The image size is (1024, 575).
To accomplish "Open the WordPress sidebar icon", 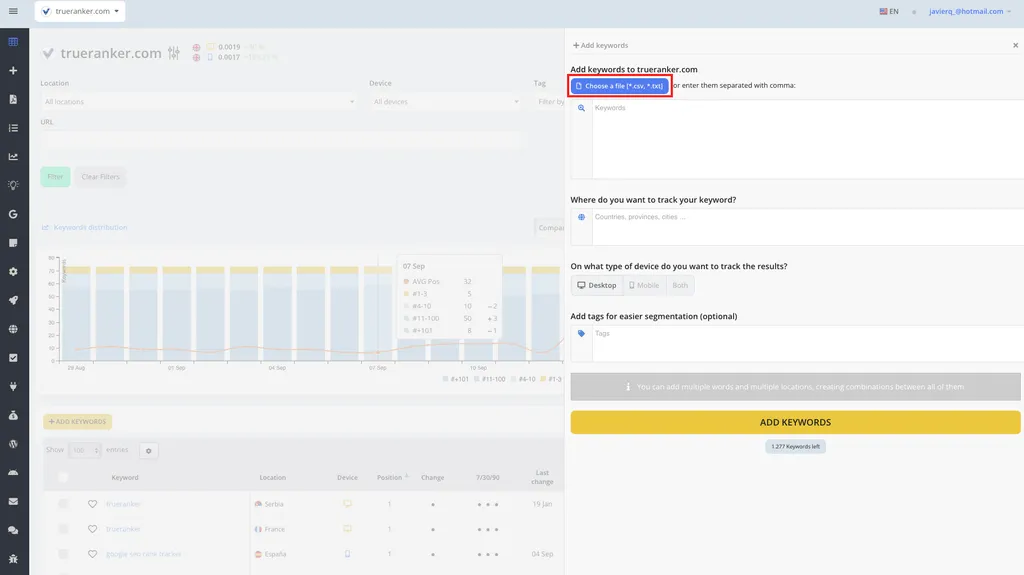I will click(13, 444).
